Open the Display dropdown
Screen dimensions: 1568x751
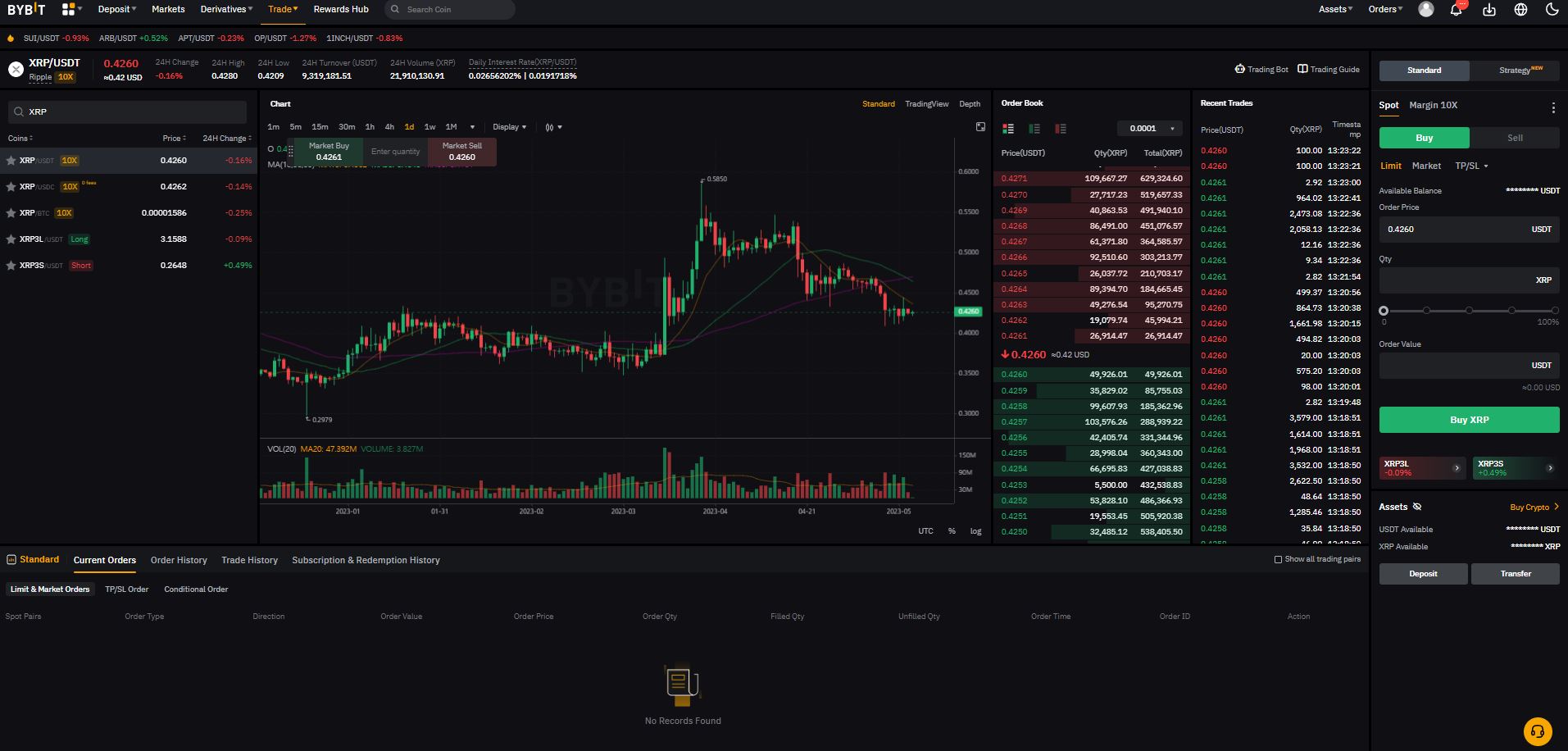tap(509, 127)
